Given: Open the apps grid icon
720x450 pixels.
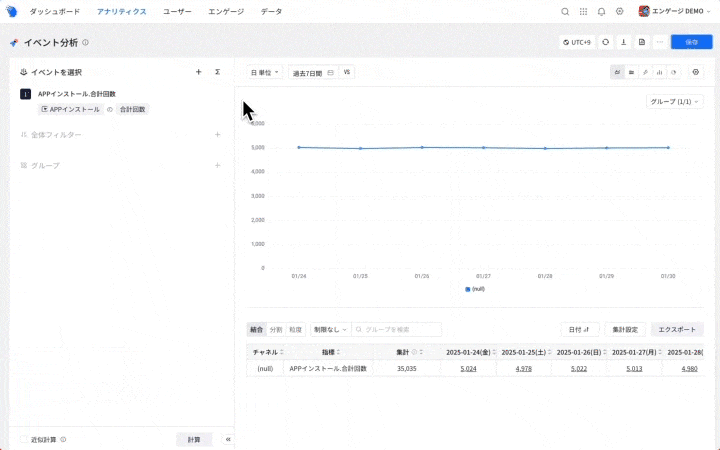Looking at the screenshot, I should [x=583, y=11].
